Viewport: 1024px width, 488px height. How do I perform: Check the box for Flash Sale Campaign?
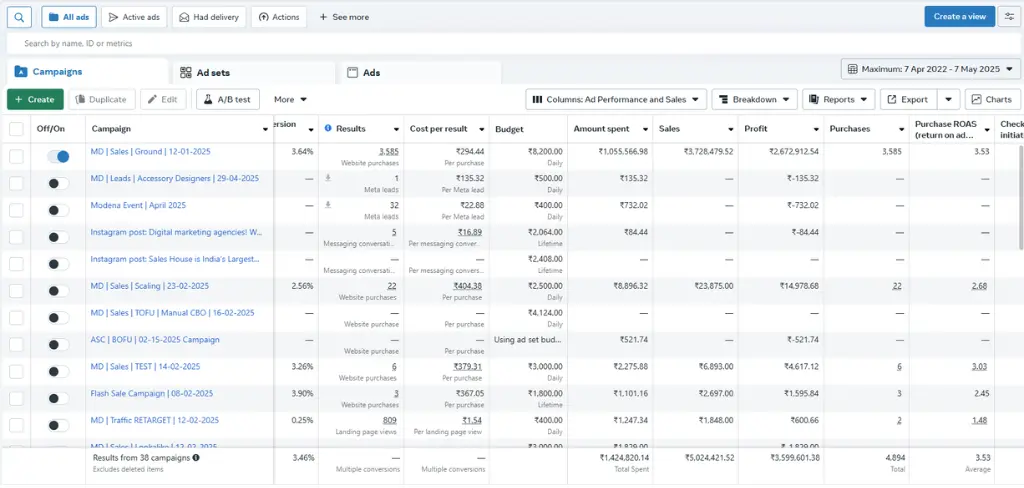click(x=16, y=399)
